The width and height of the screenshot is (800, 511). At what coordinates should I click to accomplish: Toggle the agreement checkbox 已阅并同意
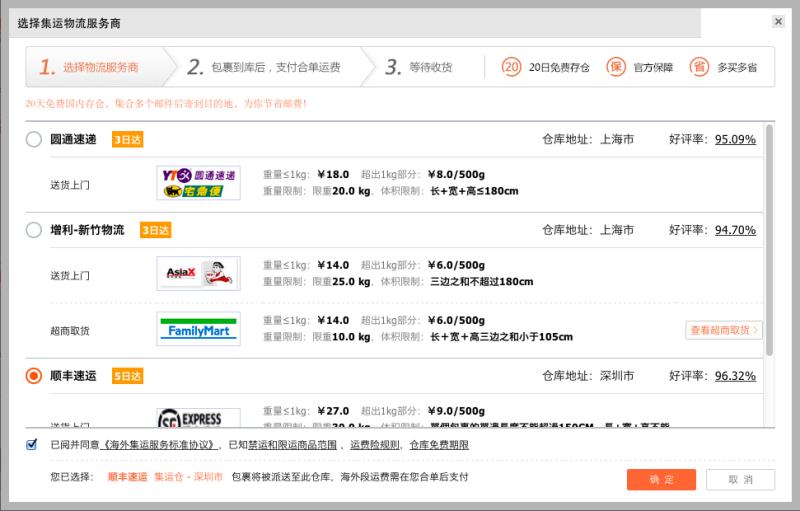click(x=32, y=444)
